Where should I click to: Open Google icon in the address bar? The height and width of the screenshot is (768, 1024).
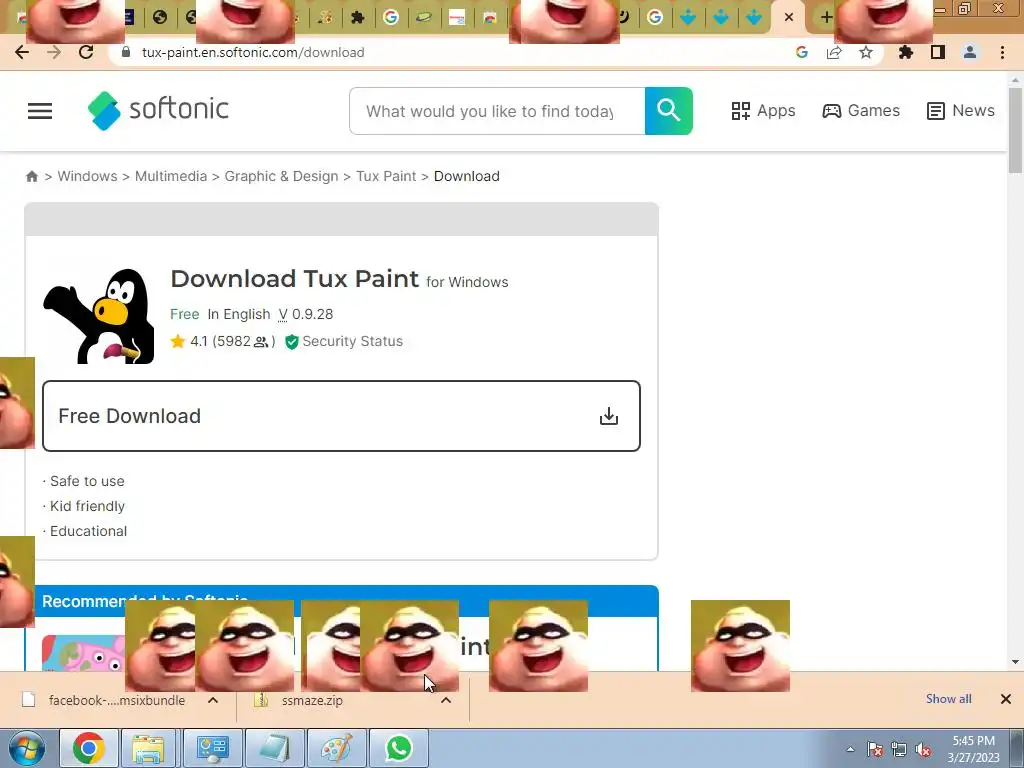[x=802, y=52]
